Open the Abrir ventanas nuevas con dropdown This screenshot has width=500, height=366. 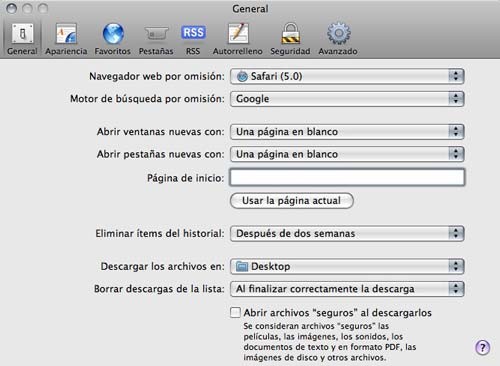click(x=347, y=132)
